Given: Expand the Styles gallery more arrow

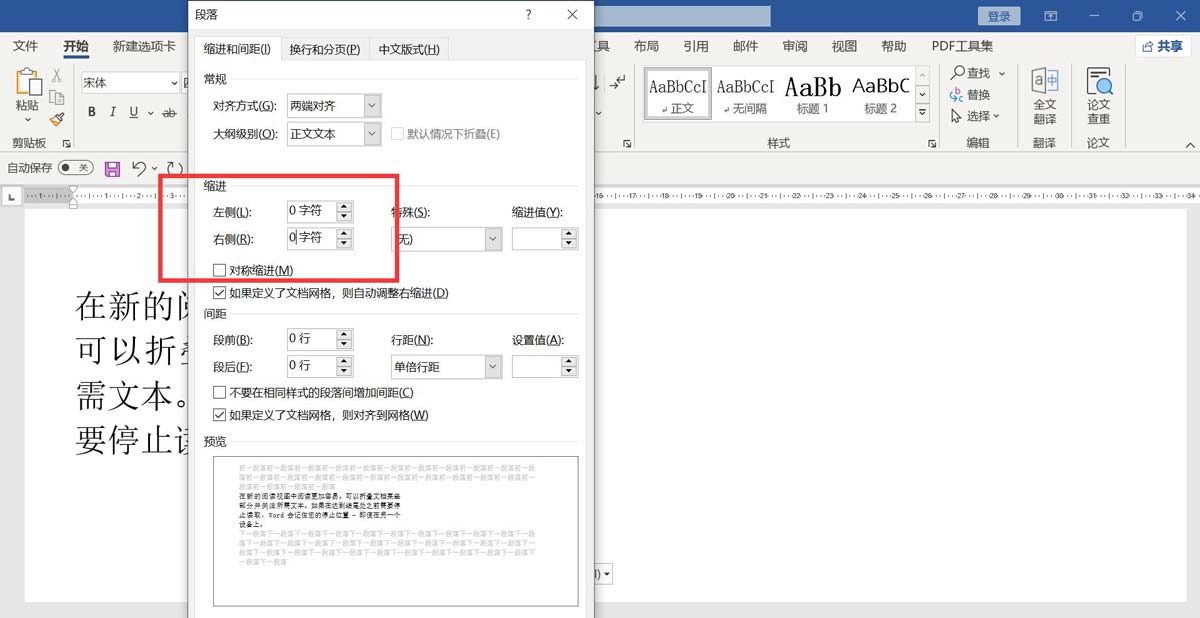Looking at the screenshot, I should [x=923, y=114].
